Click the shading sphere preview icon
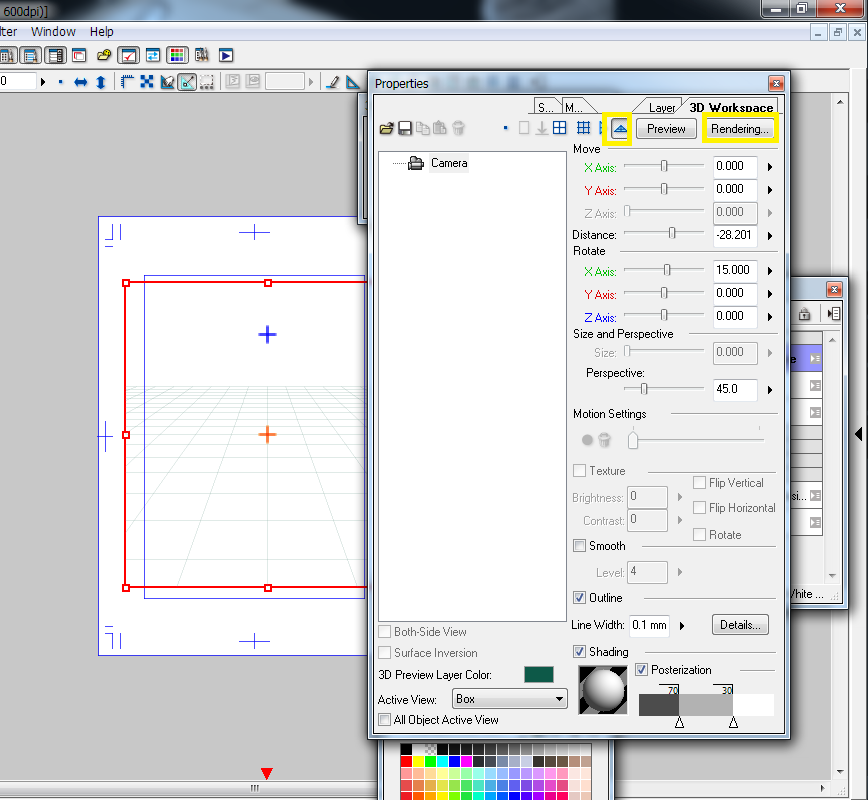Image resolution: width=868 pixels, height=800 pixels. (x=601, y=691)
